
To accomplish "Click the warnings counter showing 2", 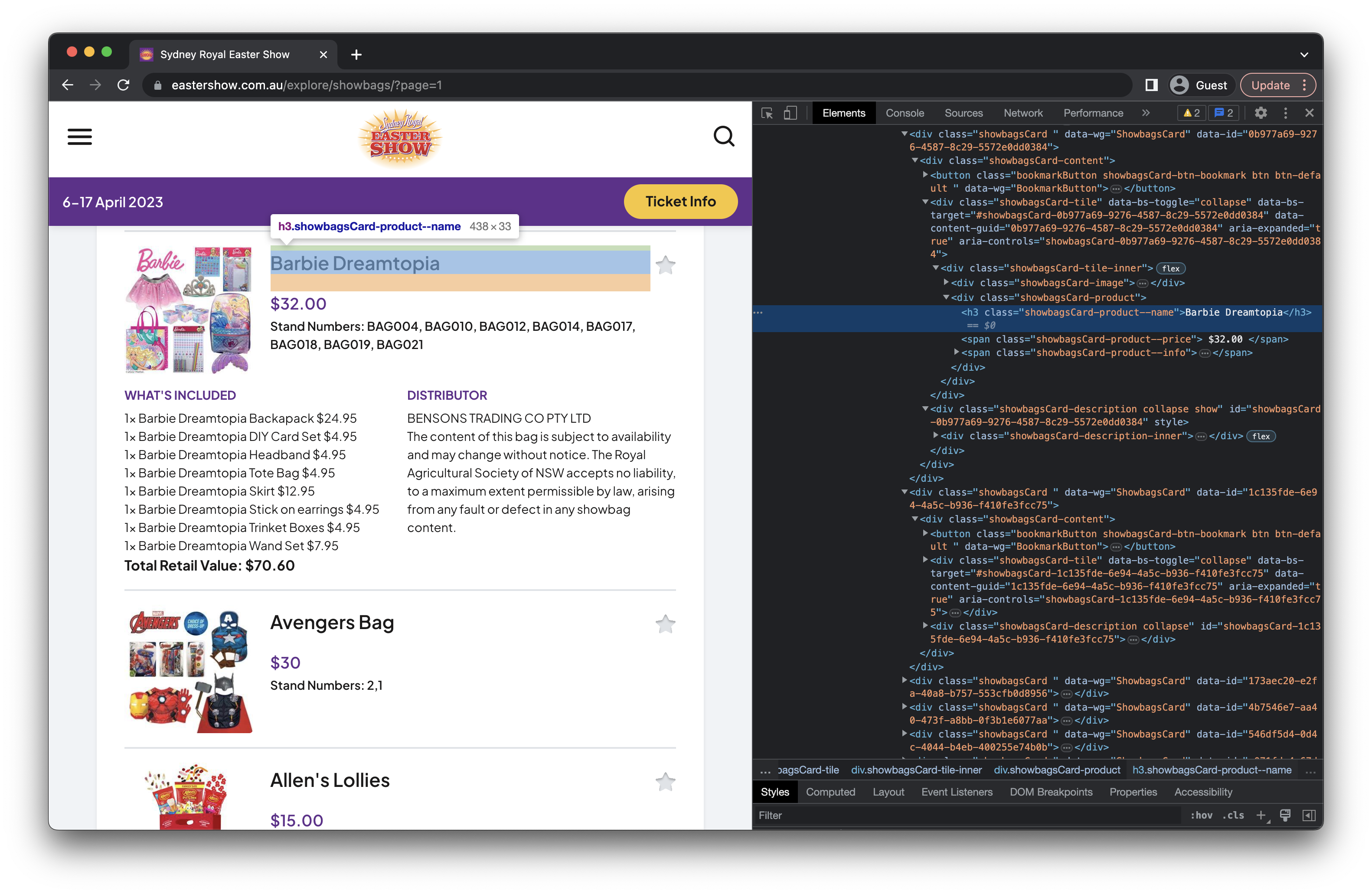I will point(1191,113).
